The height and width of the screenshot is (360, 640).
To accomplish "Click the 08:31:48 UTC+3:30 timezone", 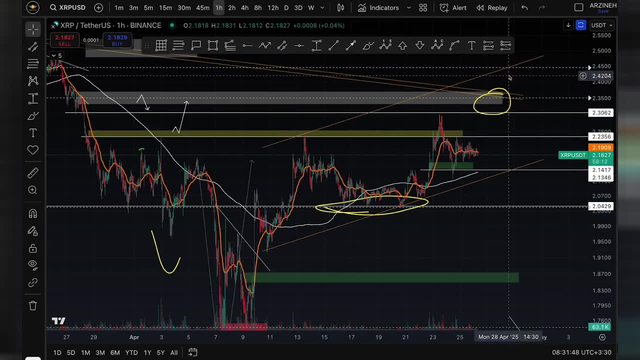I will point(582,352).
